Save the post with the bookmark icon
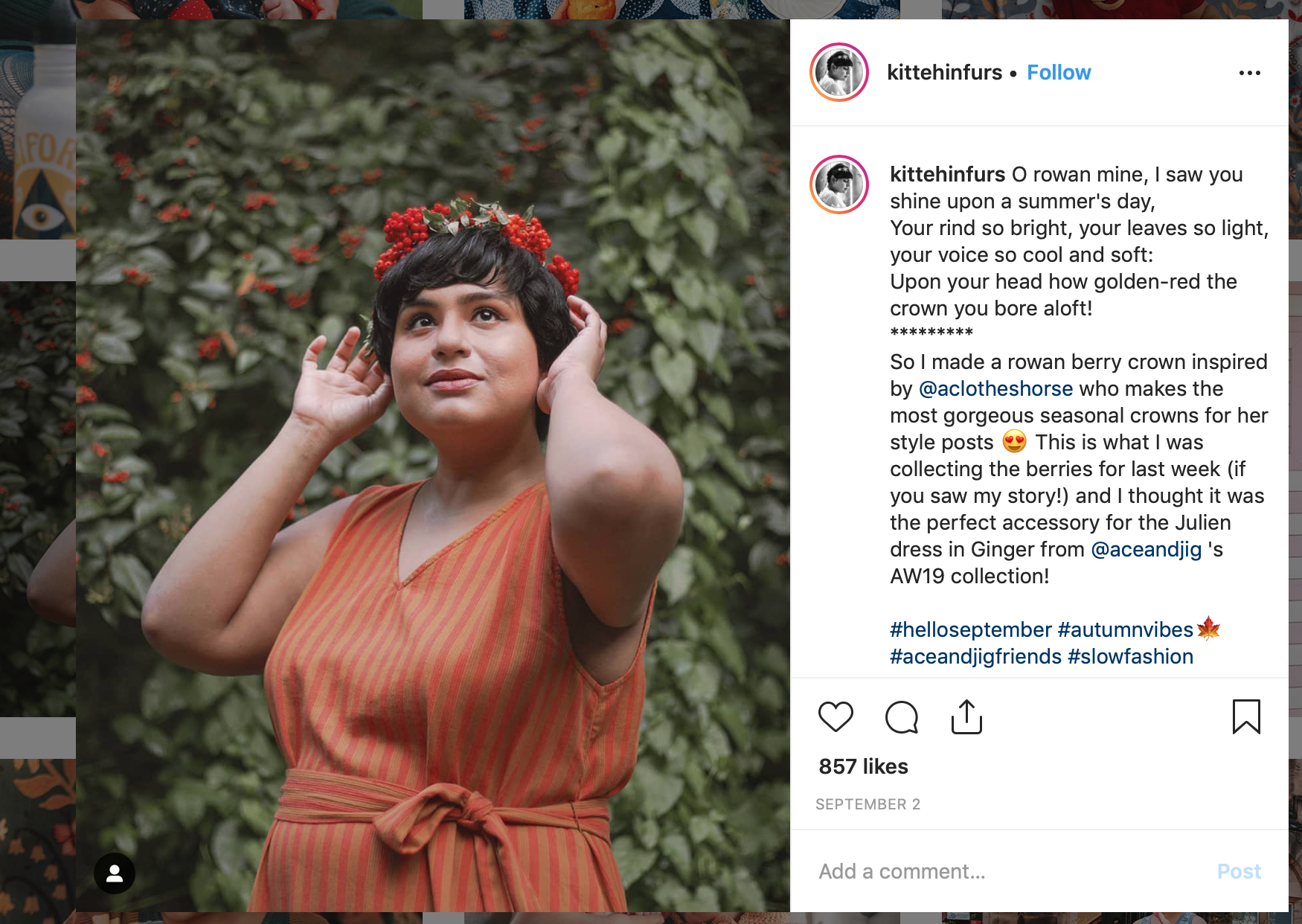Viewport: 1302px width, 924px height. (x=1246, y=717)
